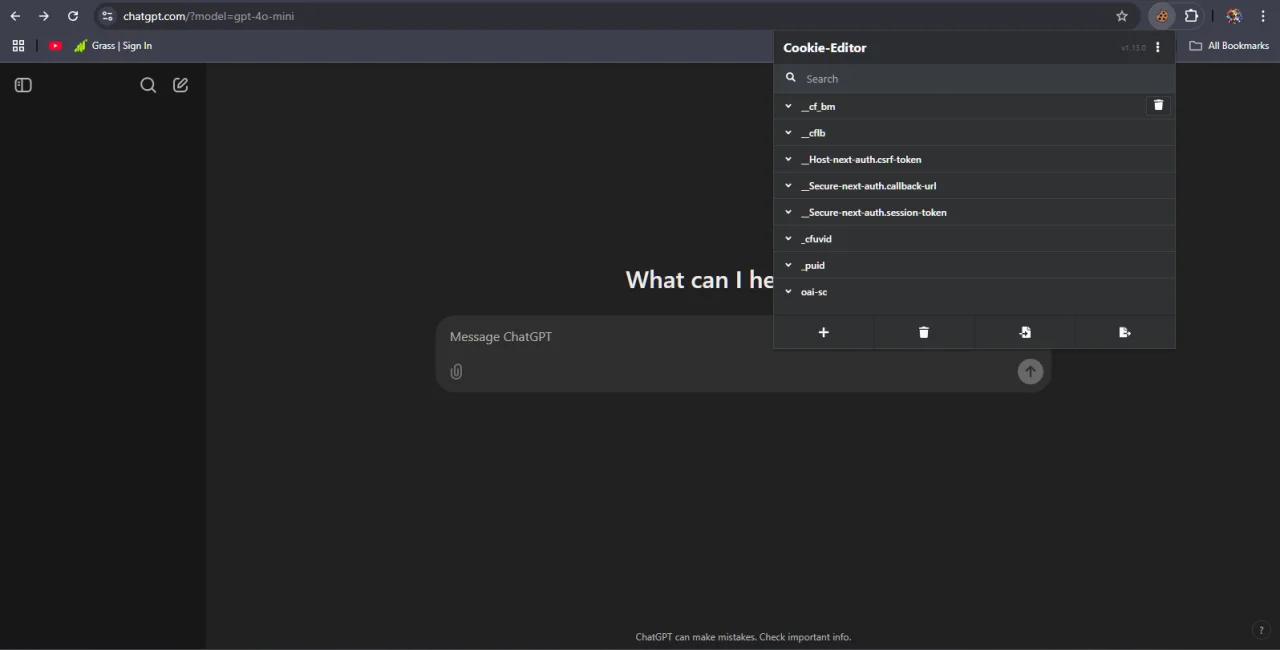Start a new chat with the compose icon
This screenshot has height=650, width=1280.
[180, 85]
